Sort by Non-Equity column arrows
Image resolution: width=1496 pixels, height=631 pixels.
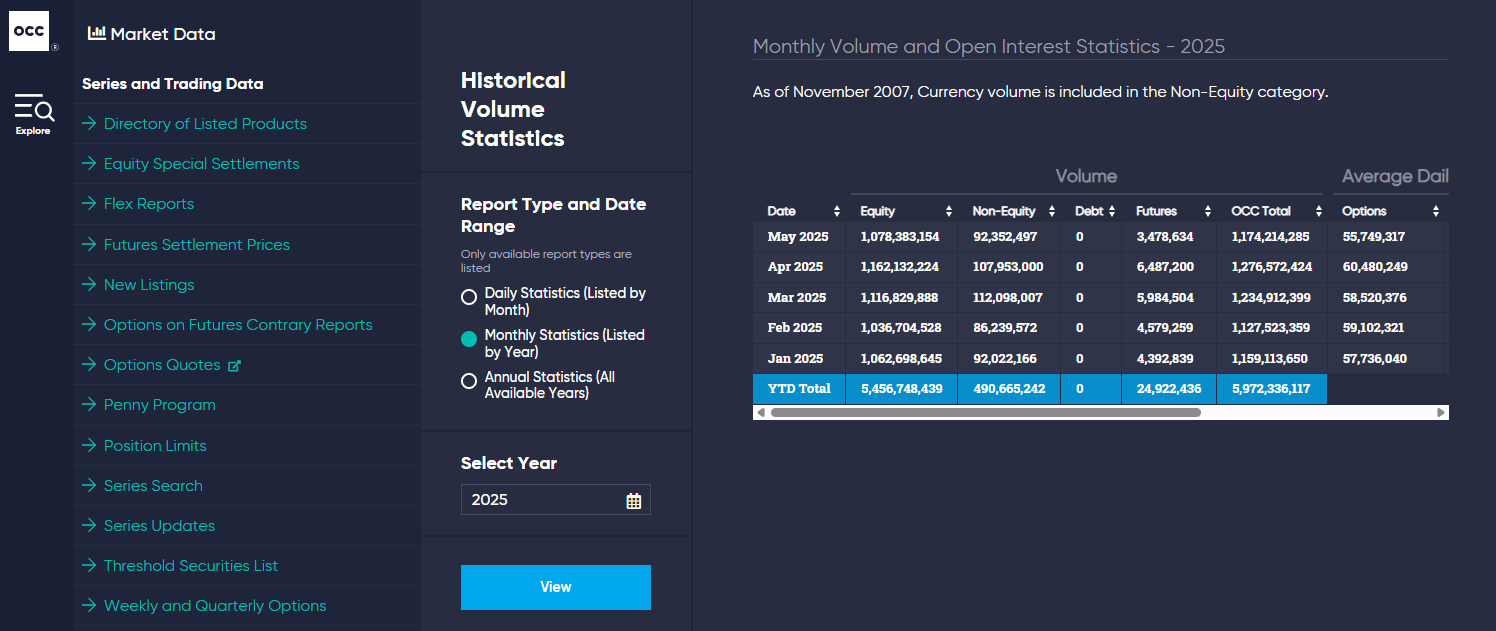click(1052, 211)
